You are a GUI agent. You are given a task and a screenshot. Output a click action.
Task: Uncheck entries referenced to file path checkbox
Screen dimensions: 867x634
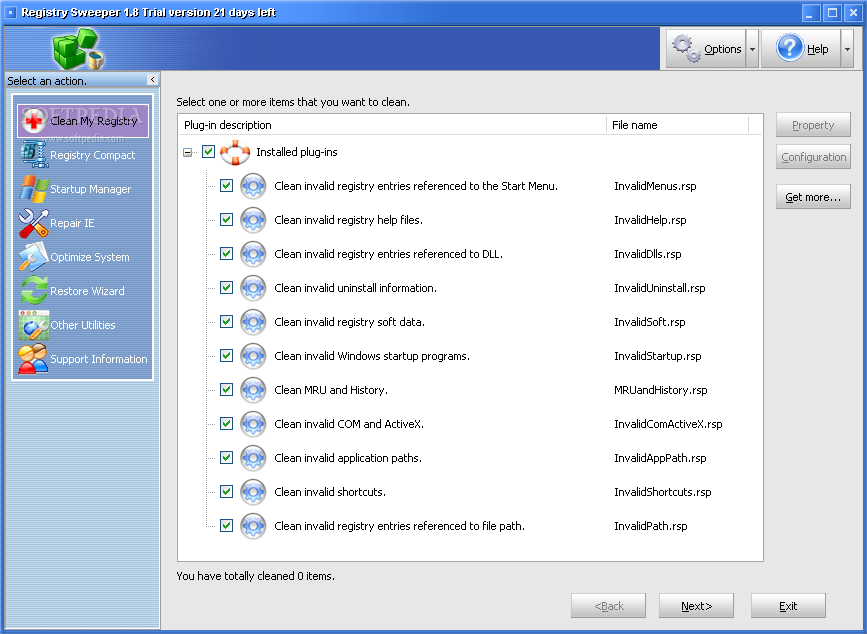[x=226, y=526]
